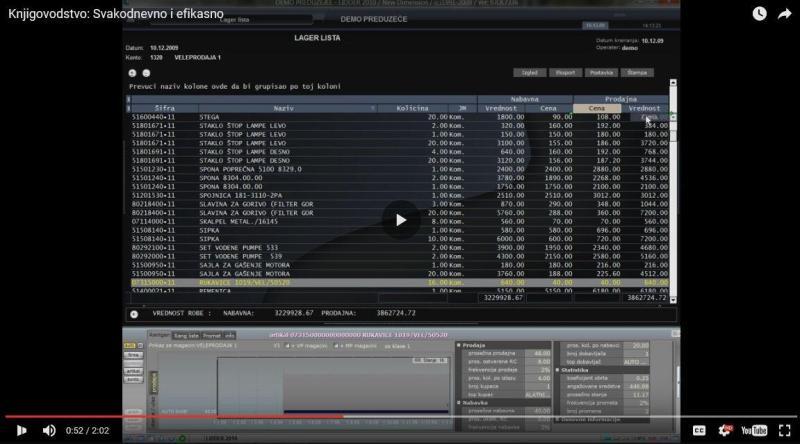Enter fullscreen mode
The image size is (800, 444).
point(785,431)
